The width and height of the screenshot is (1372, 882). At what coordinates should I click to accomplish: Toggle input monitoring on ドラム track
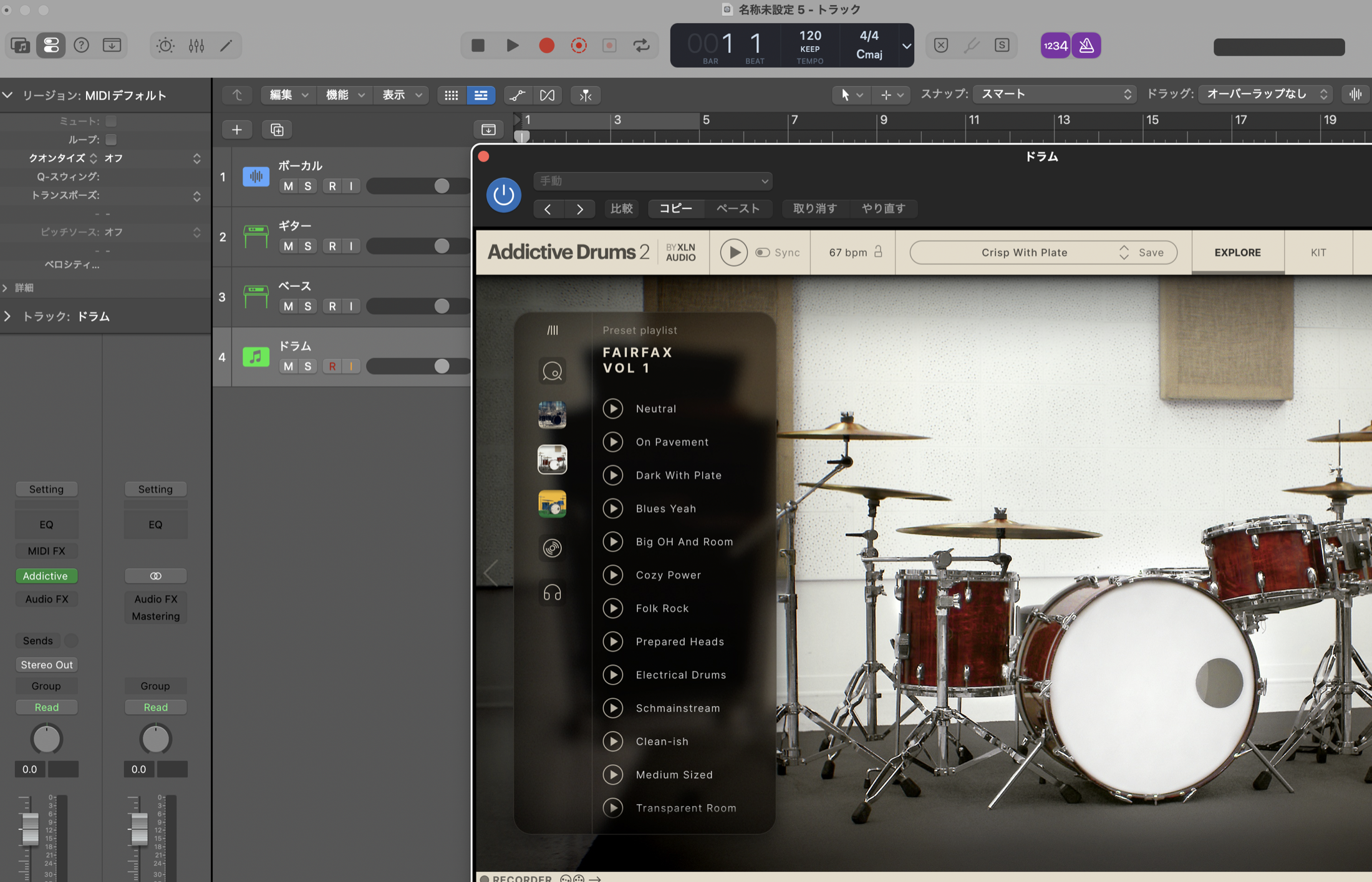[351, 366]
